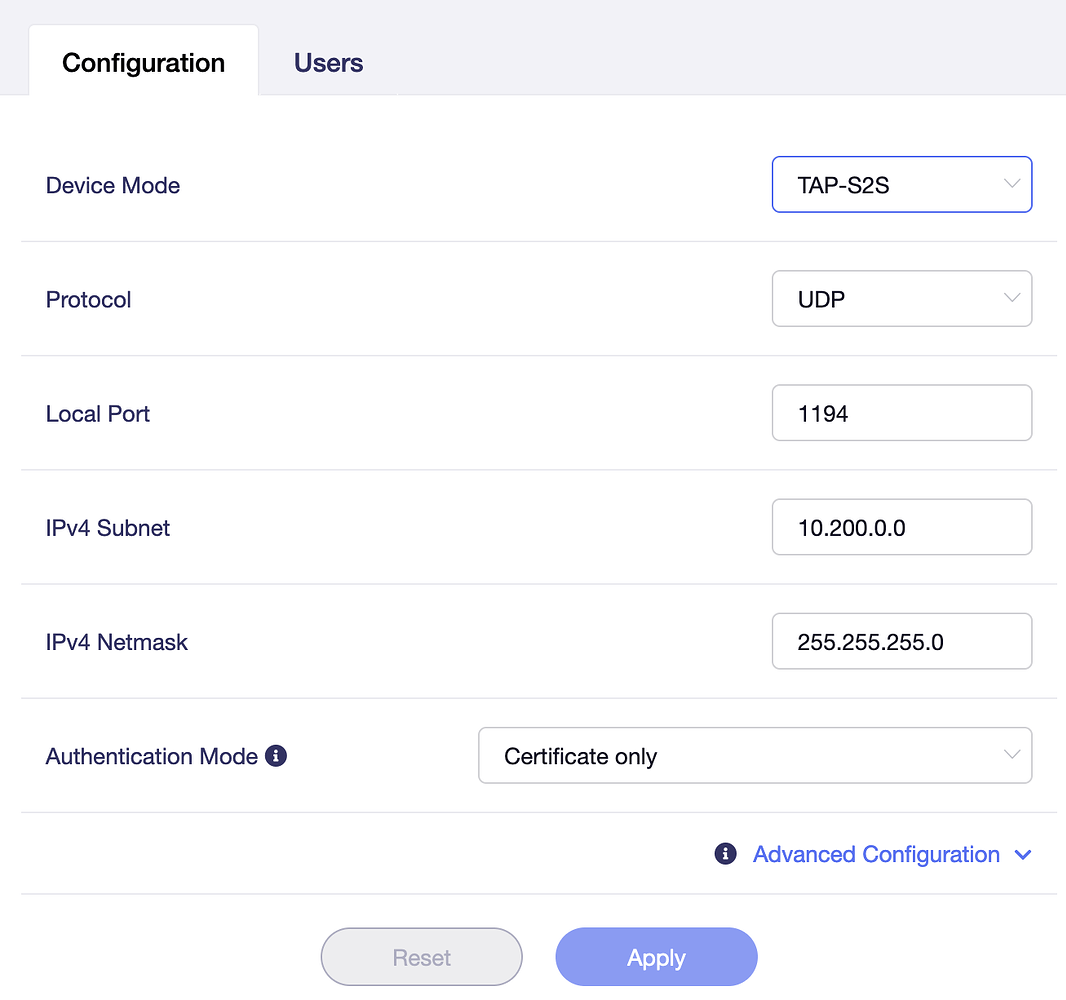Open the Protocol dropdown showing UDP

pos(901,298)
